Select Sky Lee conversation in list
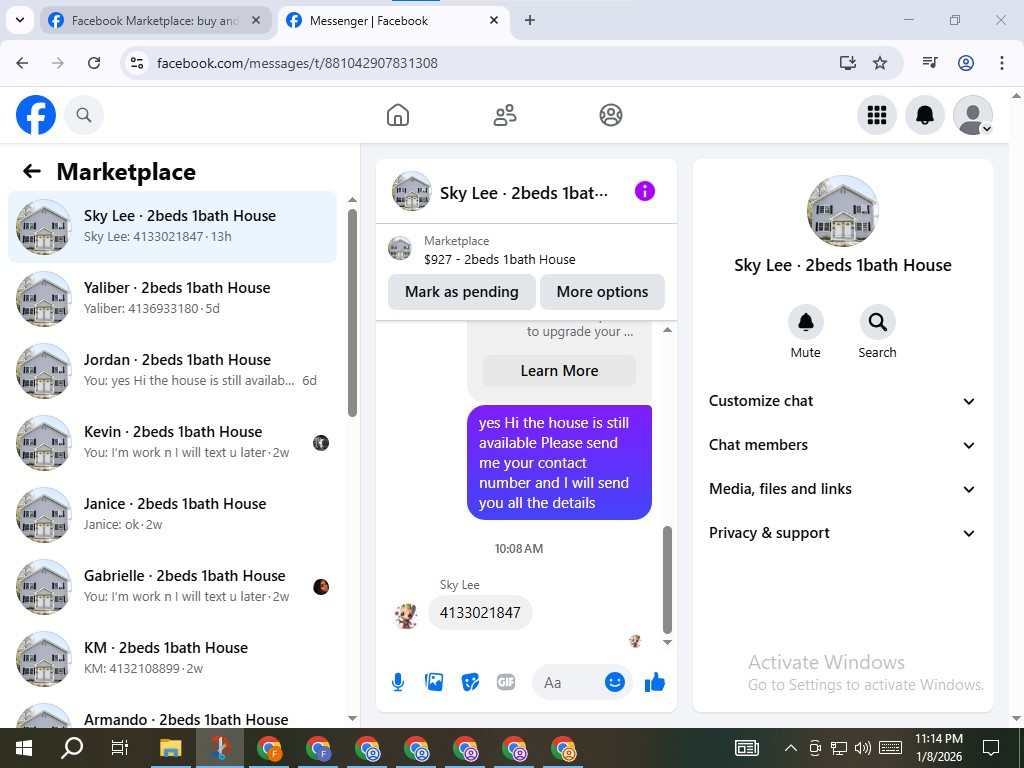Viewport: 1024px width, 768px height. (x=172, y=227)
